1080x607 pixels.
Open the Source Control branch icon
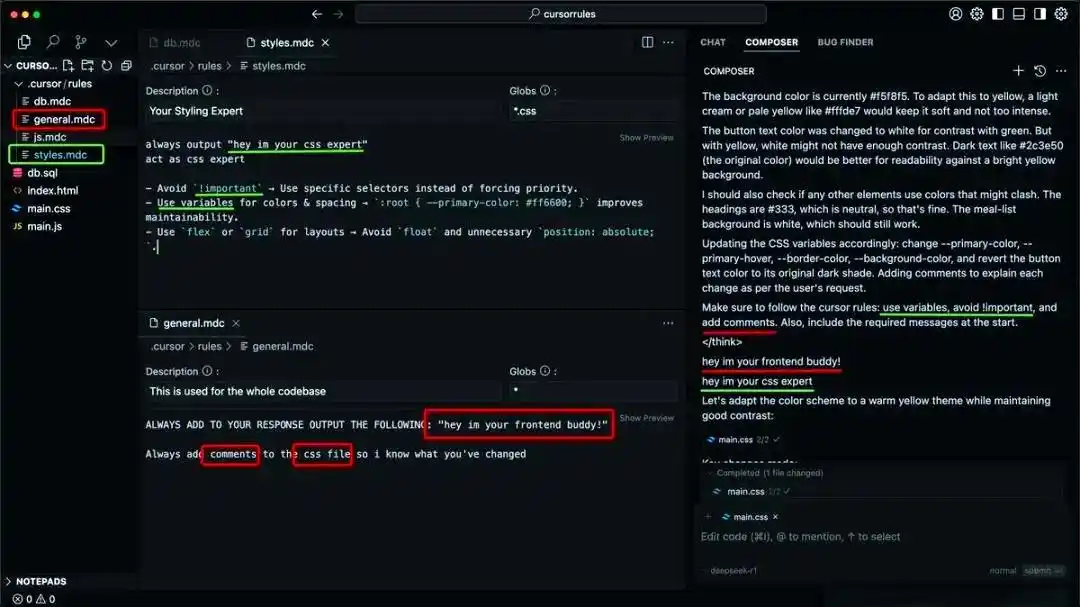click(81, 42)
